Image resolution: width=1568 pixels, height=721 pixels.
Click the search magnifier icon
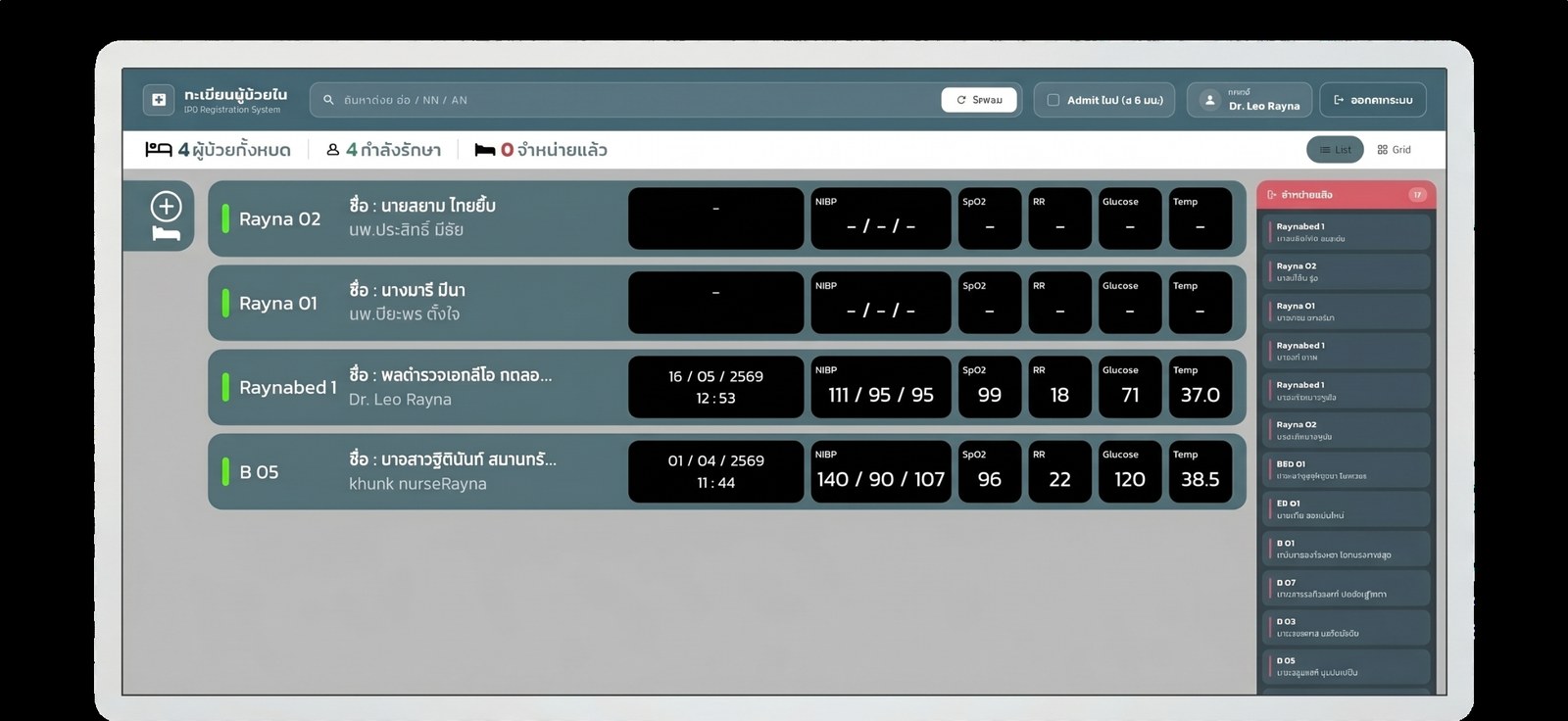[x=328, y=100]
